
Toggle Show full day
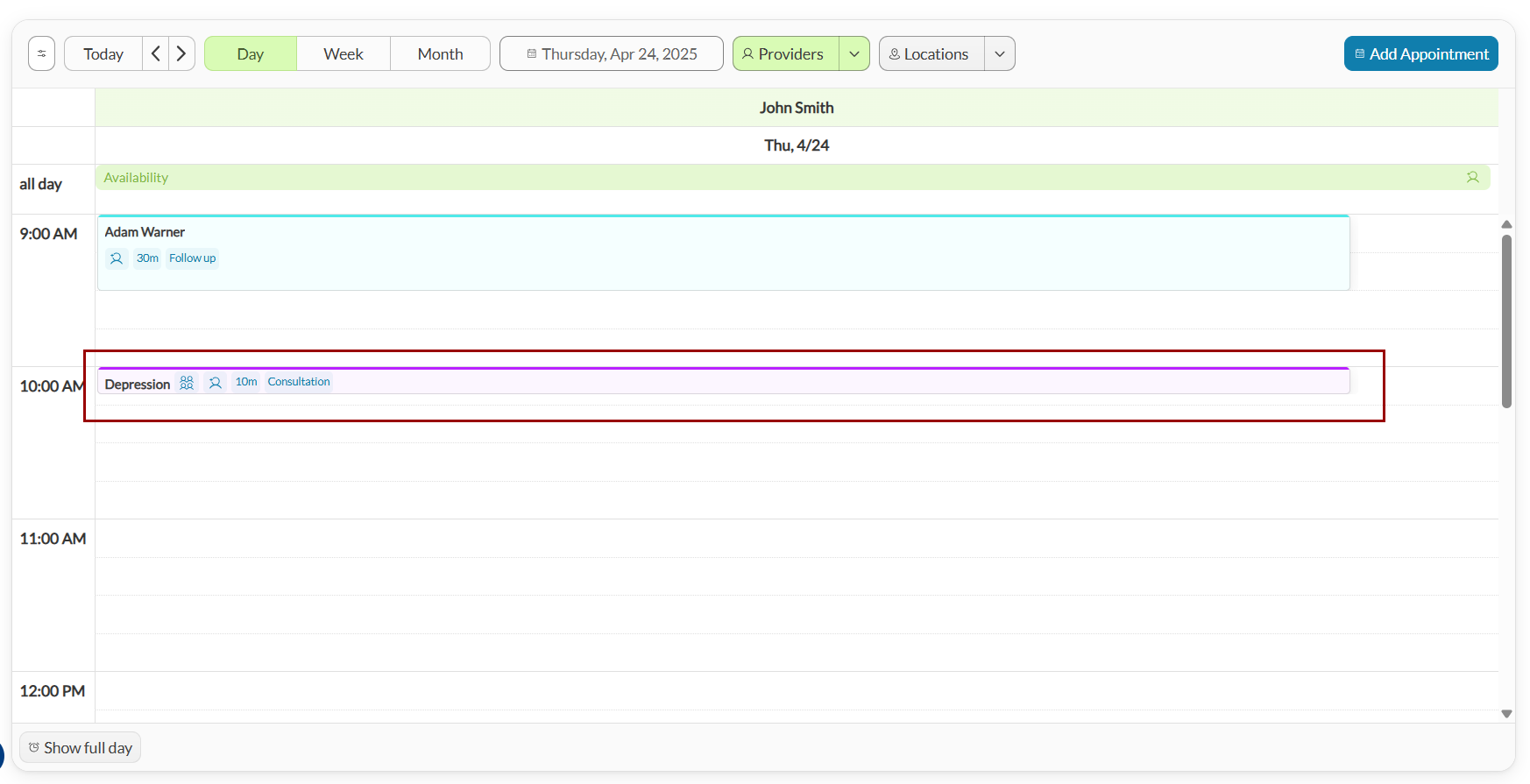[80, 747]
